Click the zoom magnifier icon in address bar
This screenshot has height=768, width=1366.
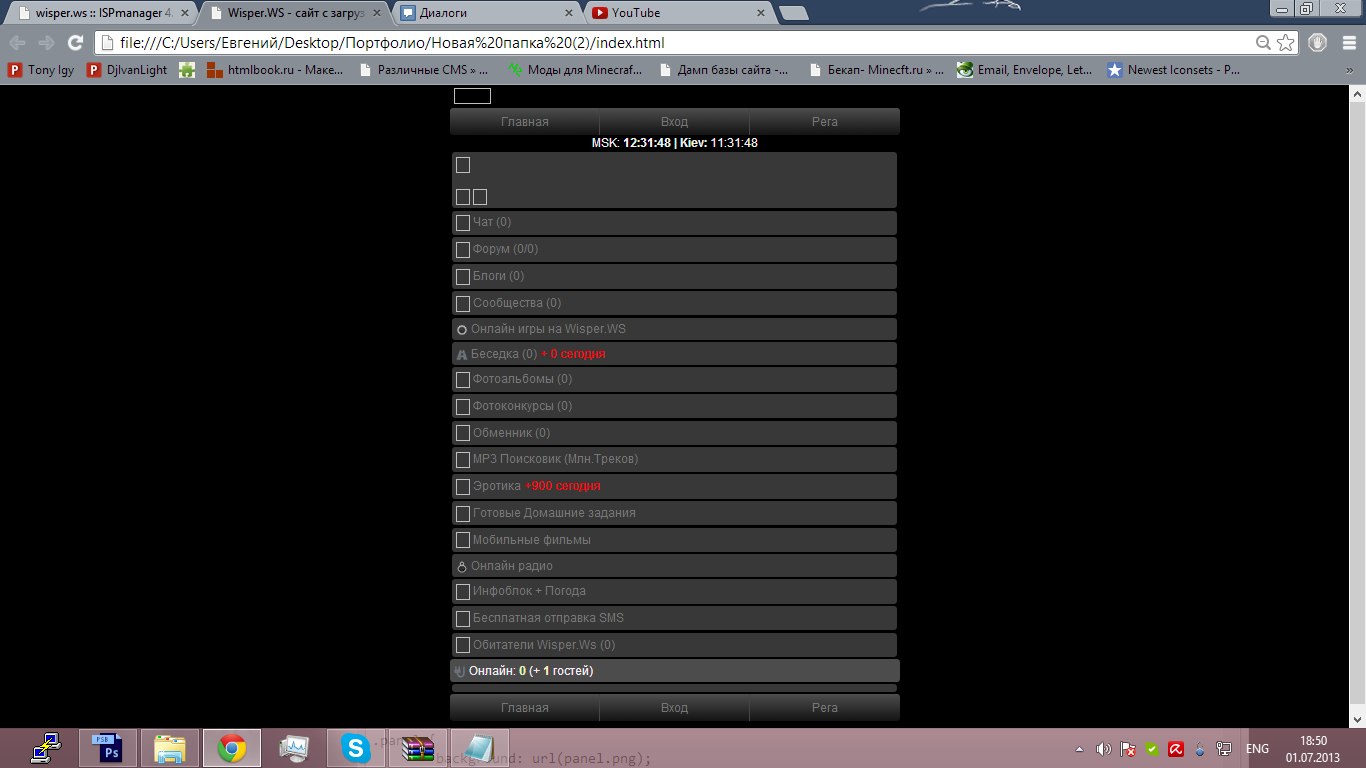1264,43
